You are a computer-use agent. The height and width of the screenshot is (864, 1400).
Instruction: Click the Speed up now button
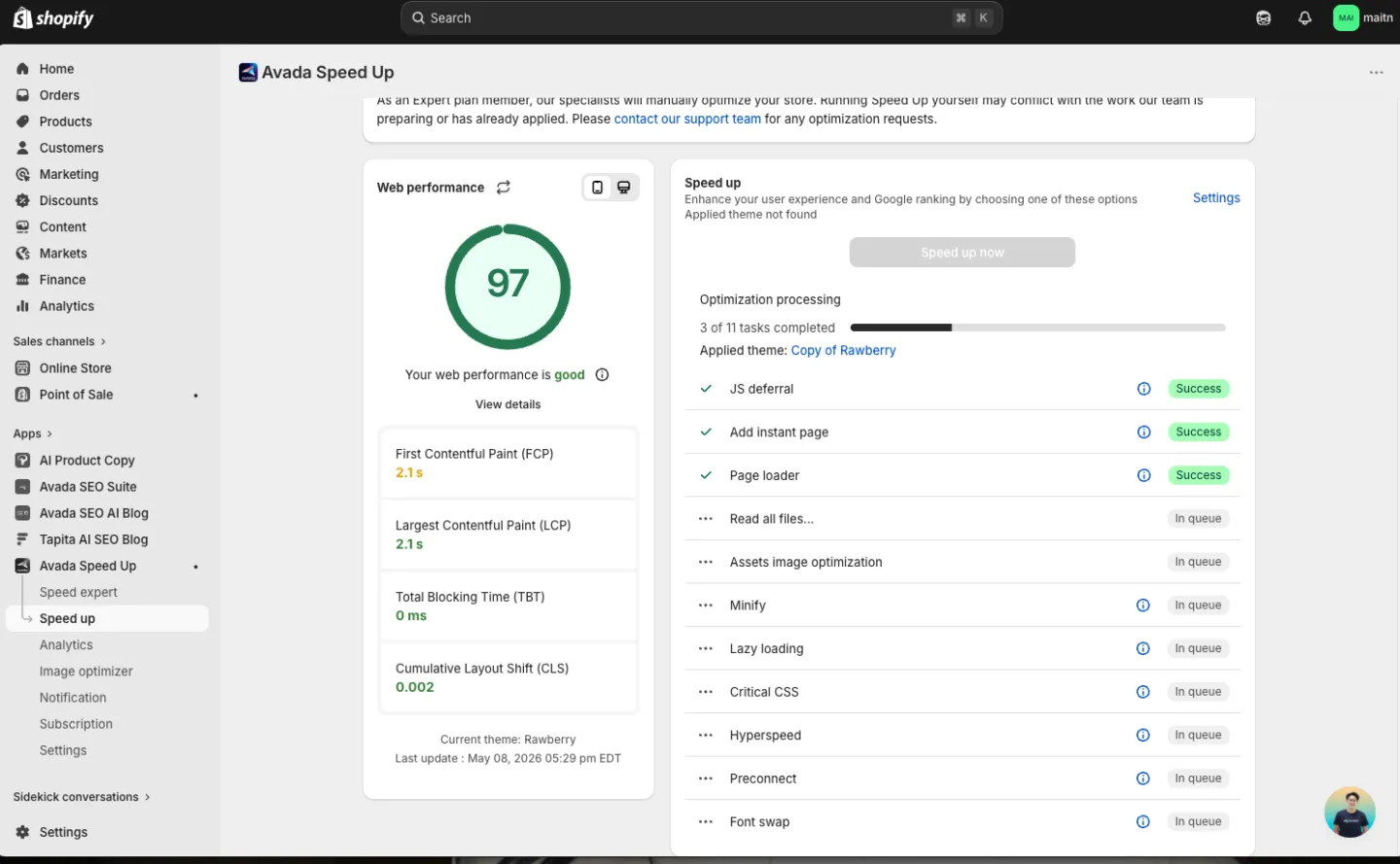coord(962,252)
